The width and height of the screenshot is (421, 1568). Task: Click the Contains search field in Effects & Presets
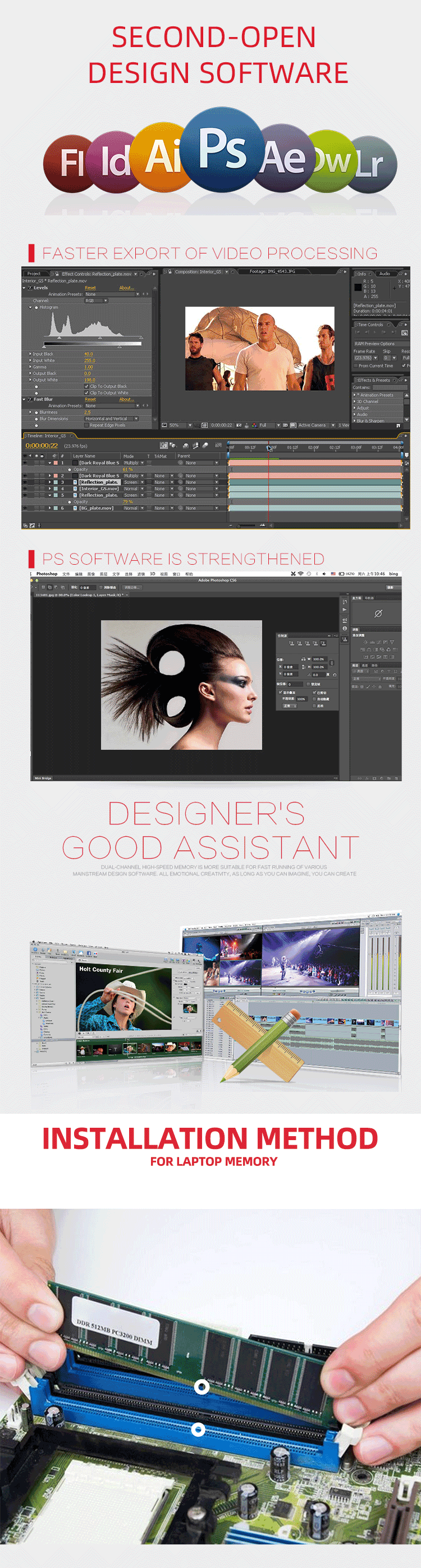pyautogui.click(x=390, y=387)
